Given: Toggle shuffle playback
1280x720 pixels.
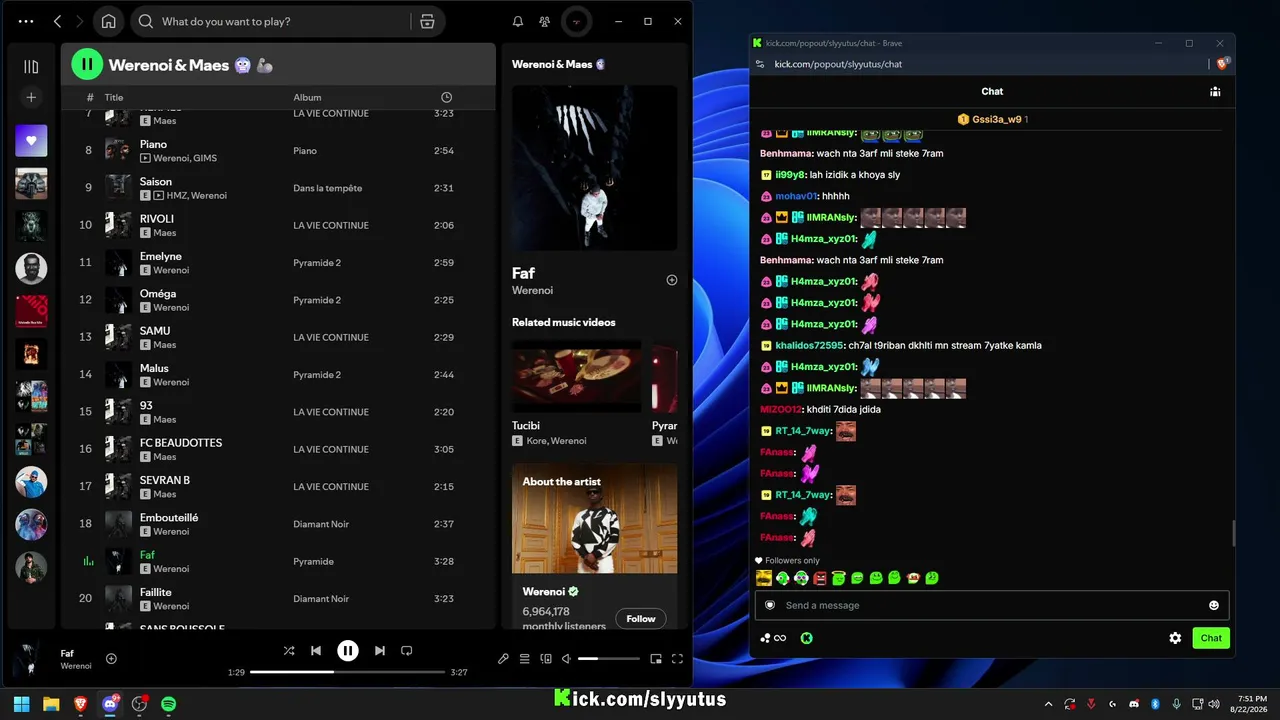Looking at the screenshot, I should click(289, 651).
